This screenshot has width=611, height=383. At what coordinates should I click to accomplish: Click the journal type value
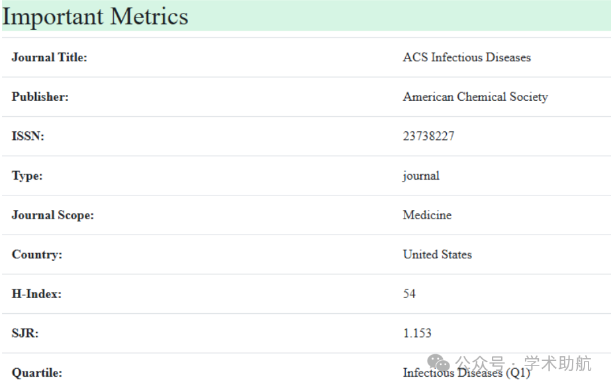[421, 176]
